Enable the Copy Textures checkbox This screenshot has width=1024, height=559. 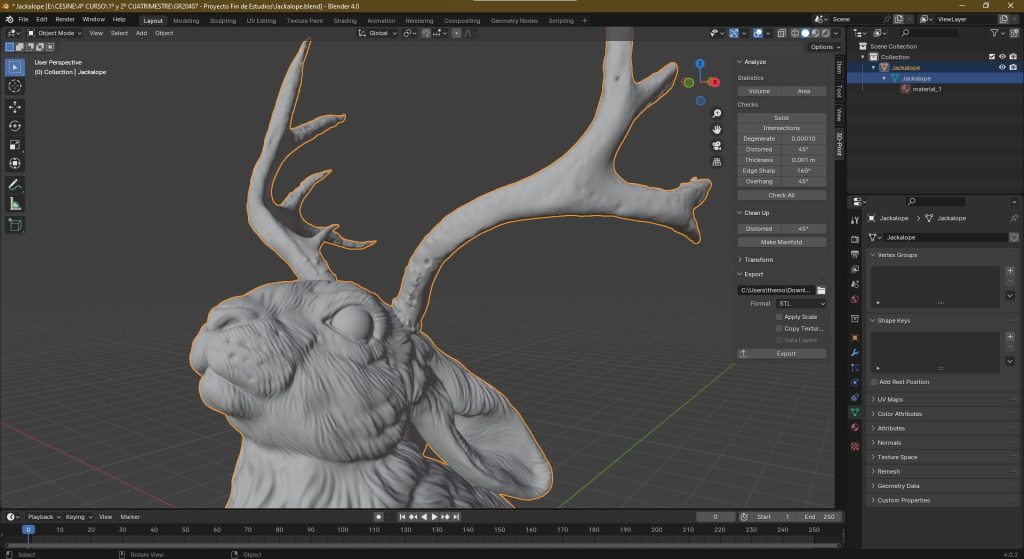(x=780, y=328)
